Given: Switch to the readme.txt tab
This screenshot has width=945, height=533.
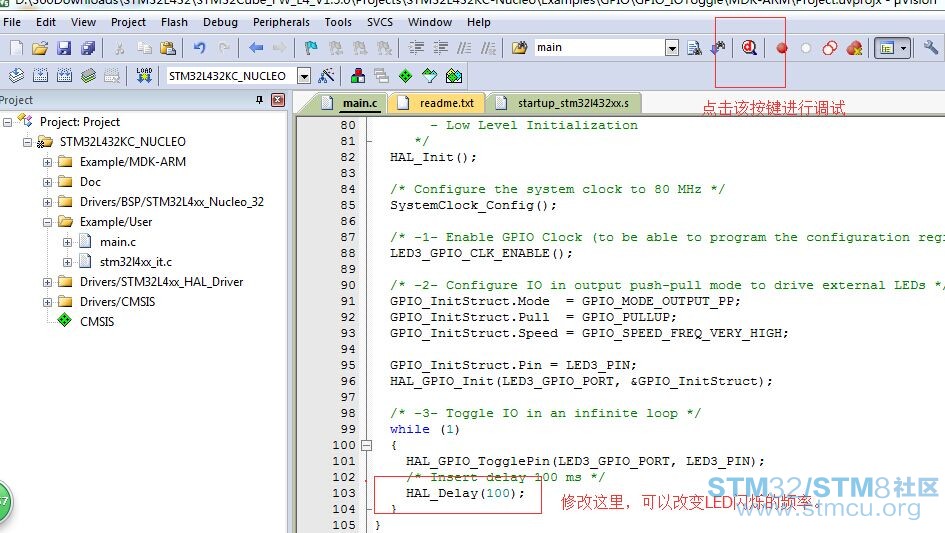Looking at the screenshot, I should (439, 103).
